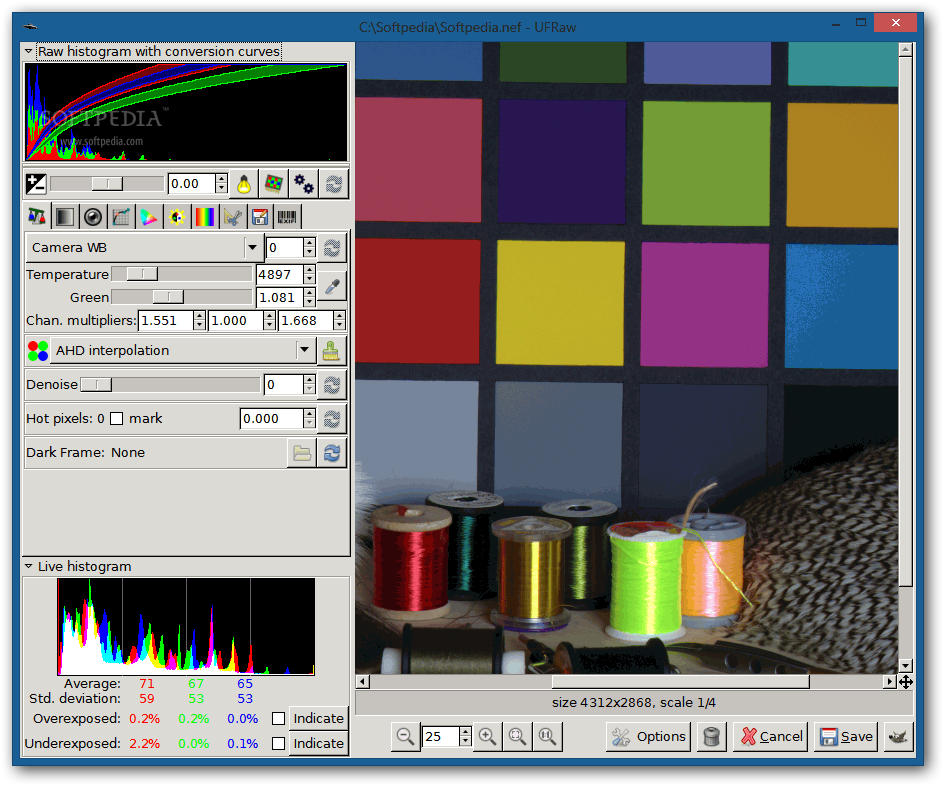Click the preview pan navigation cross icon
944x786 pixels.
coord(905,682)
